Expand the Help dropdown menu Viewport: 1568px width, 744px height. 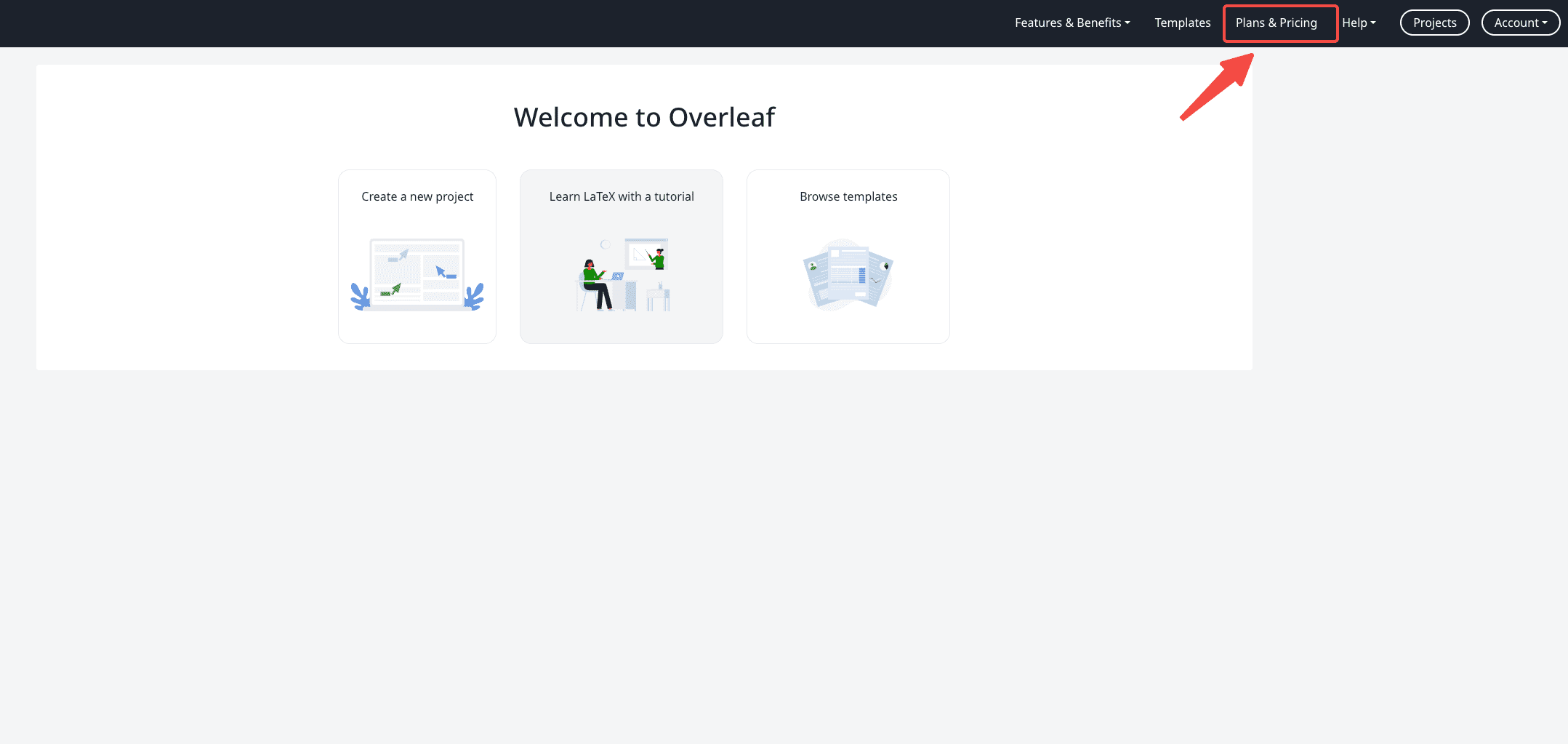pyautogui.click(x=1359, y=23)
